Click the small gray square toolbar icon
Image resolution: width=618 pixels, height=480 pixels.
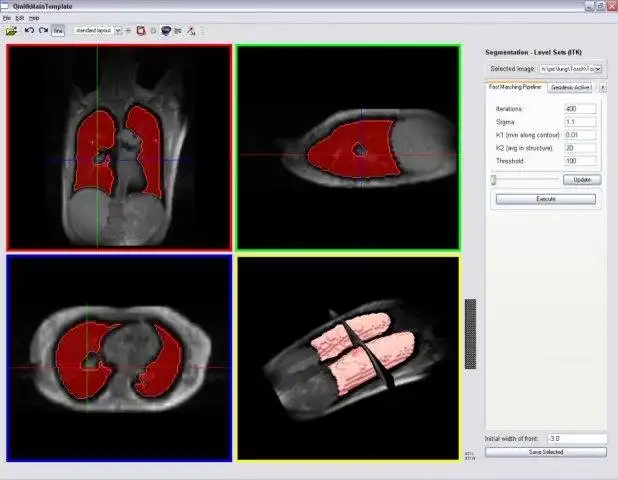153,30
